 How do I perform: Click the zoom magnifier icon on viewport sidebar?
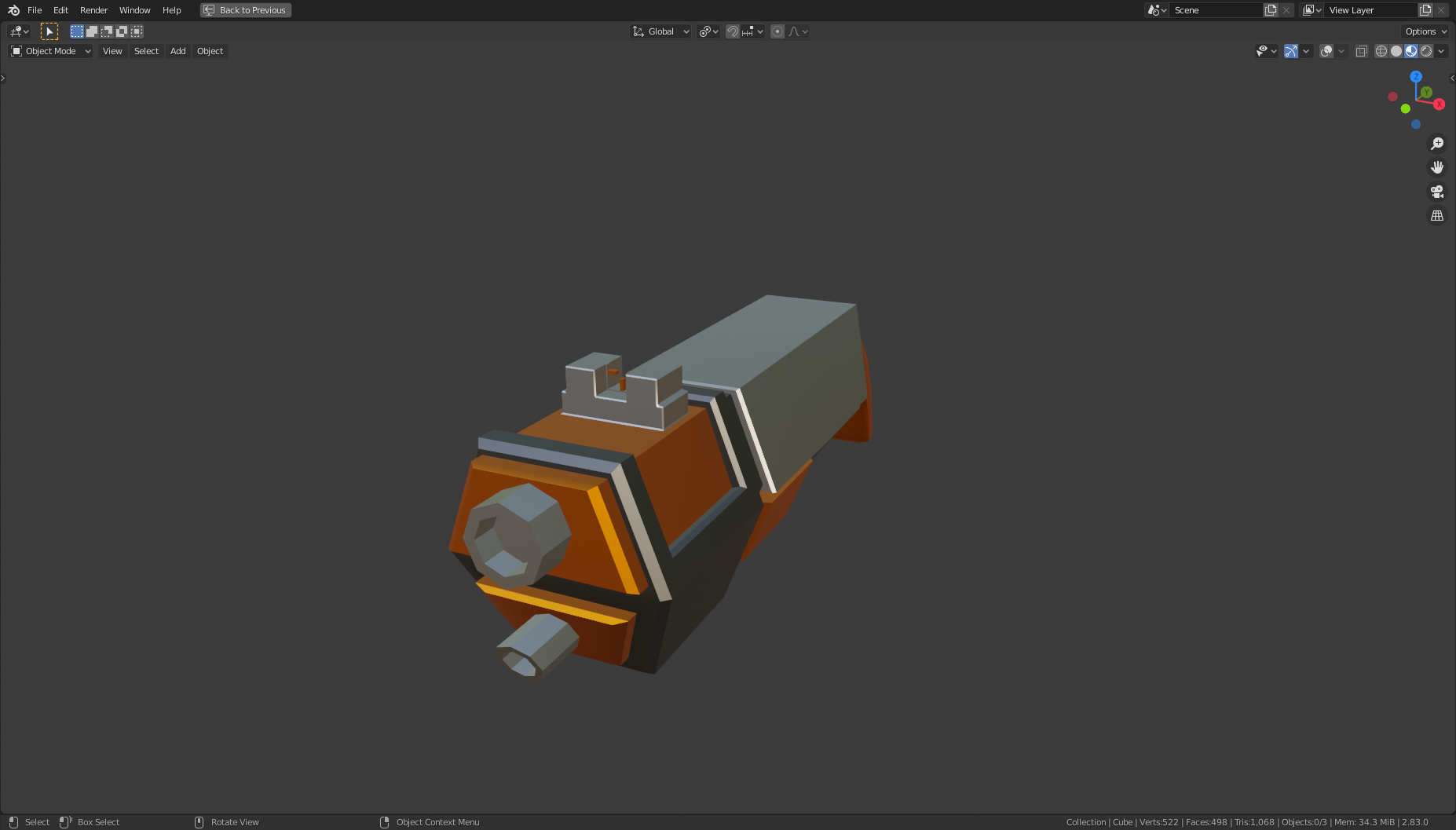tap(1437, 143)
